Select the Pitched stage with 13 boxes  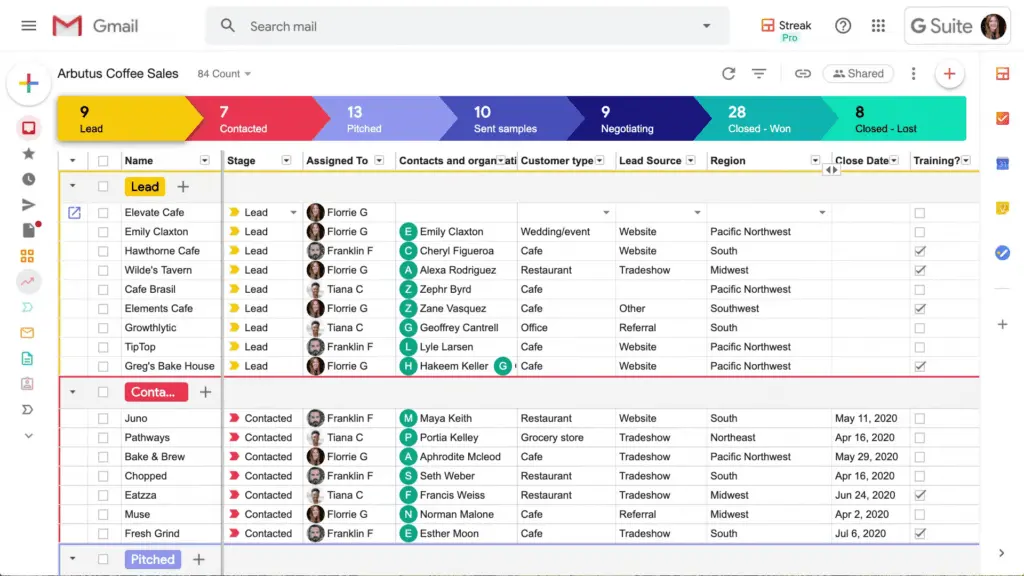pos(385,119)
